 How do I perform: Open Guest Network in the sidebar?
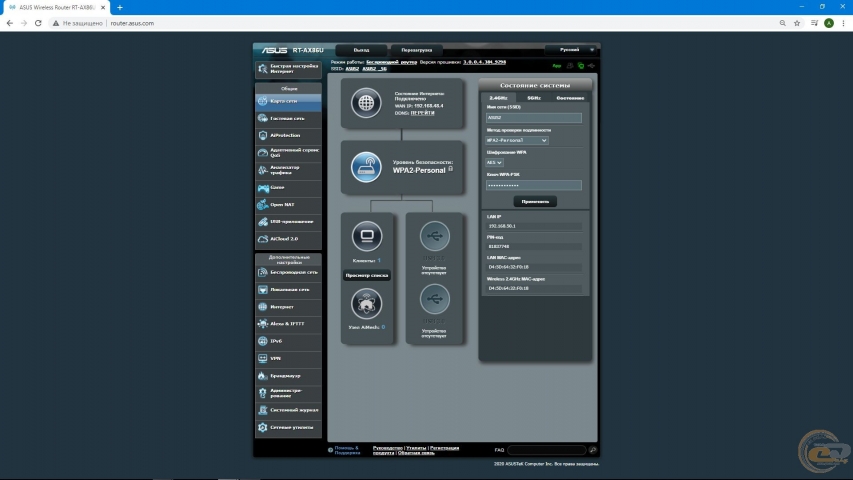coord(288,118)
